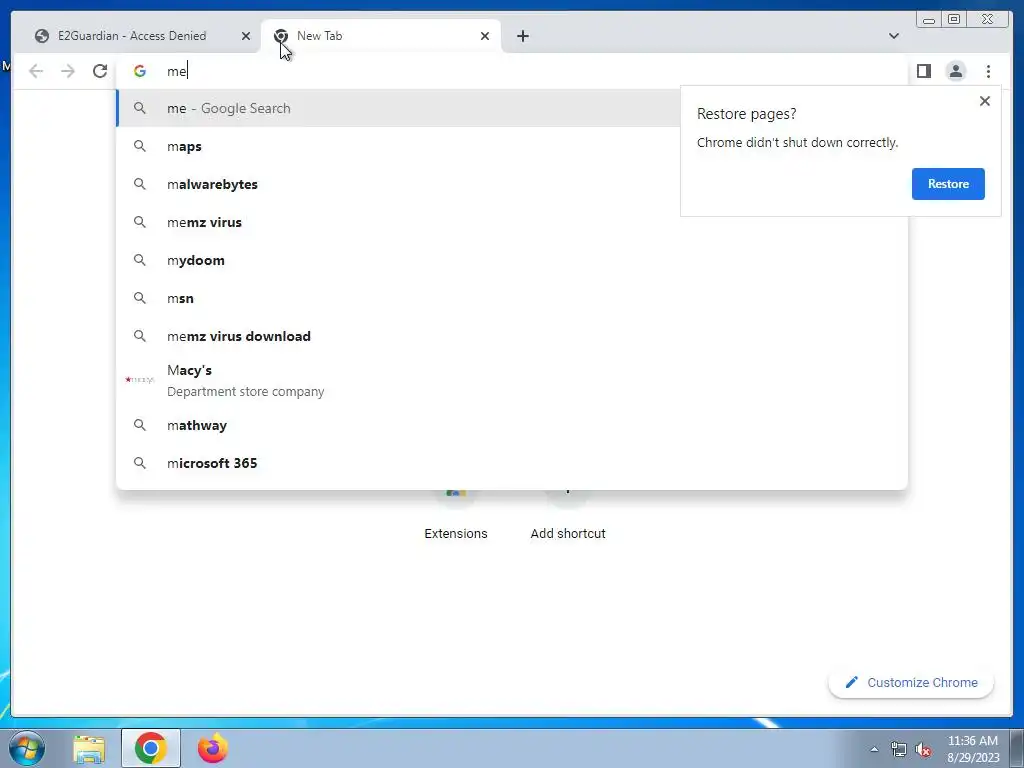Screen dimensions: 1024x768
Task: Open the Windows Start menu
Action: tap(27, 748)
